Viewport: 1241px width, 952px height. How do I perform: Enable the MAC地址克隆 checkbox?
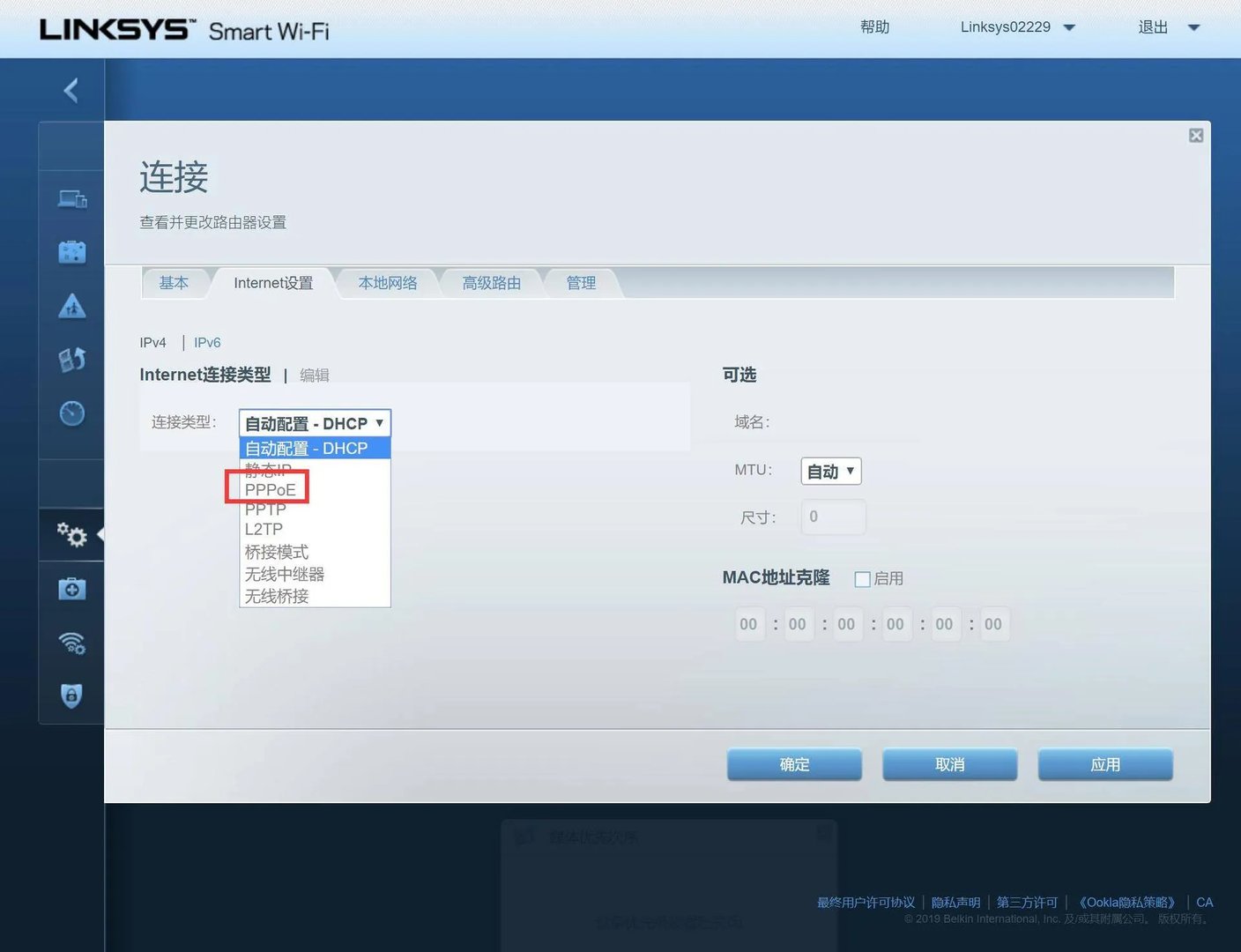point(862,578)
